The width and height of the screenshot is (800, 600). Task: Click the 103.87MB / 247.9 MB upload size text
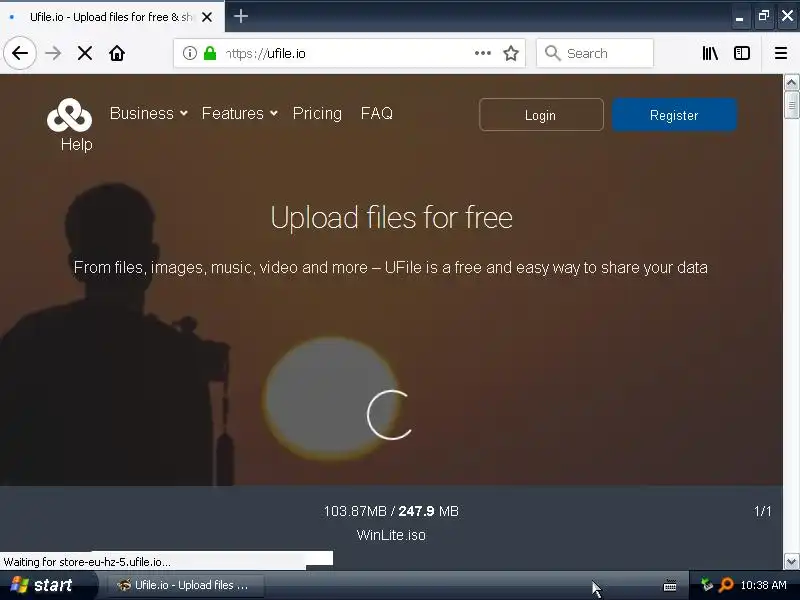(x=391, y=511)
